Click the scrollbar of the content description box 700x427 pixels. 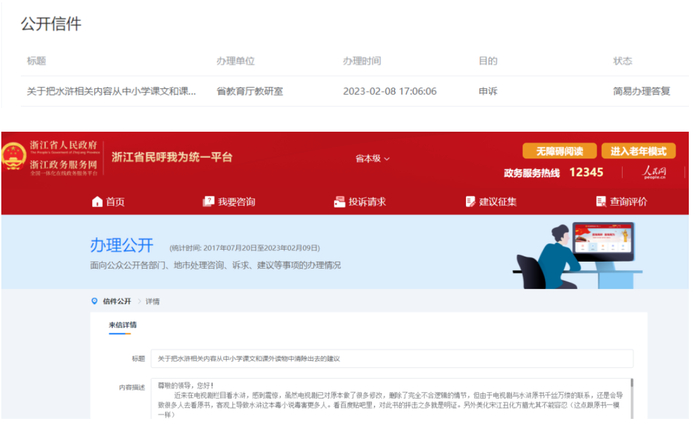[632, 398]
